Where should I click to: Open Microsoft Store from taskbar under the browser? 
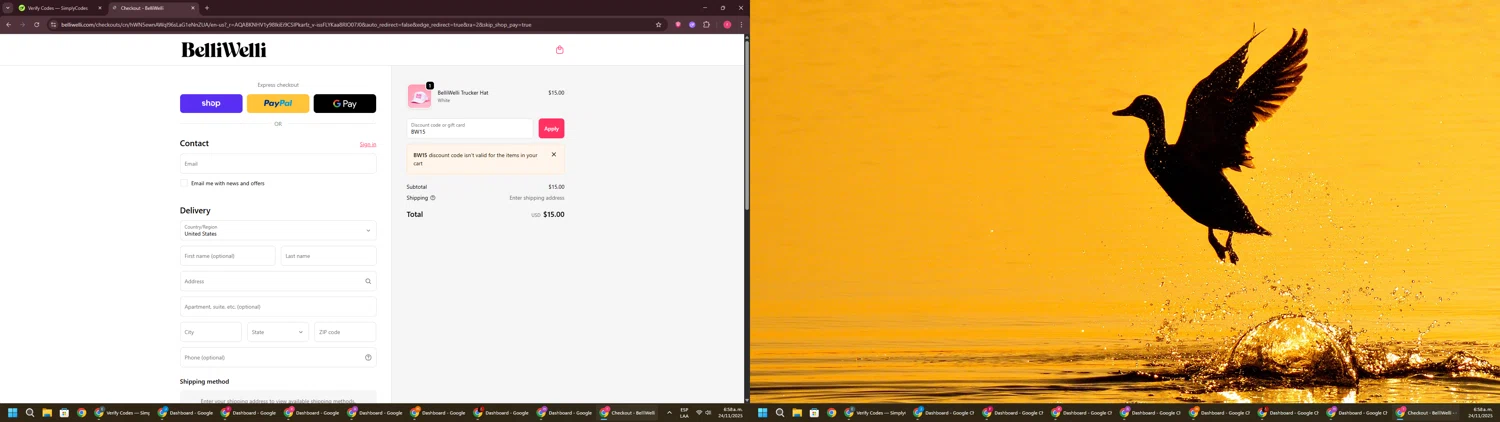(x=64, y=412)
